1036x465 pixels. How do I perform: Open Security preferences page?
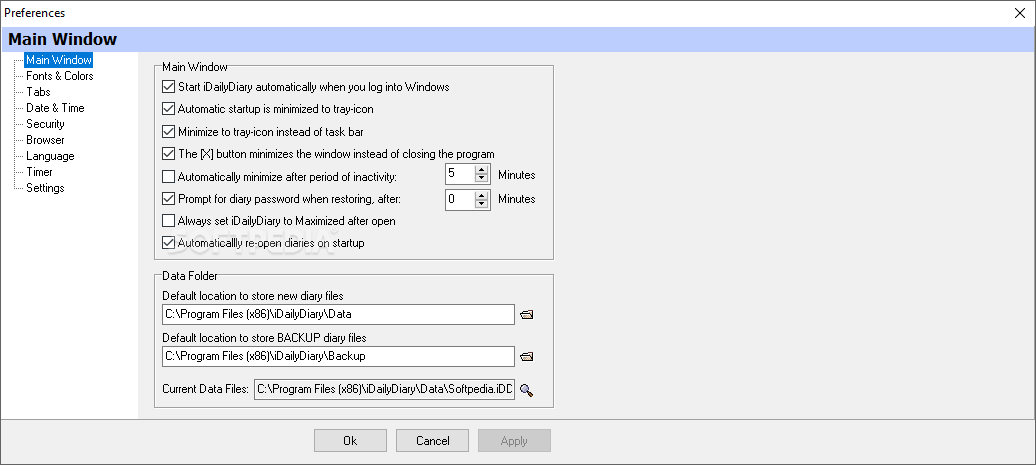click(45, 124)
